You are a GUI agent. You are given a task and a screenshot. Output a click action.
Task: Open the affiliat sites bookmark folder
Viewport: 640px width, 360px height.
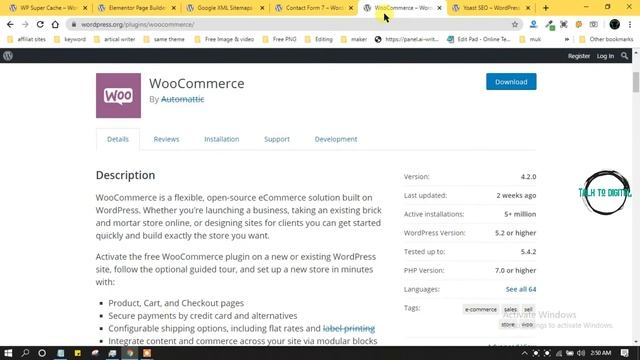click(x=27, y=39)
